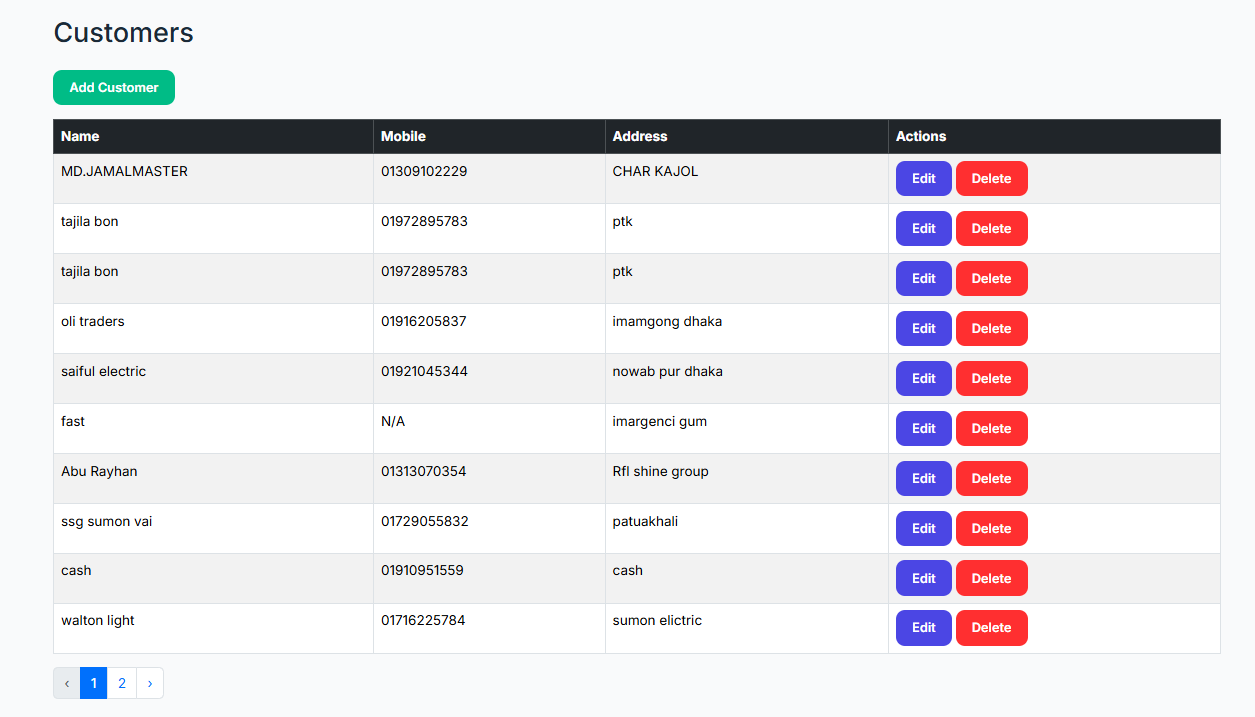Delete the oli traders row
The height and width of the screenshot is (717, 1255).
(x=991, y=329)
